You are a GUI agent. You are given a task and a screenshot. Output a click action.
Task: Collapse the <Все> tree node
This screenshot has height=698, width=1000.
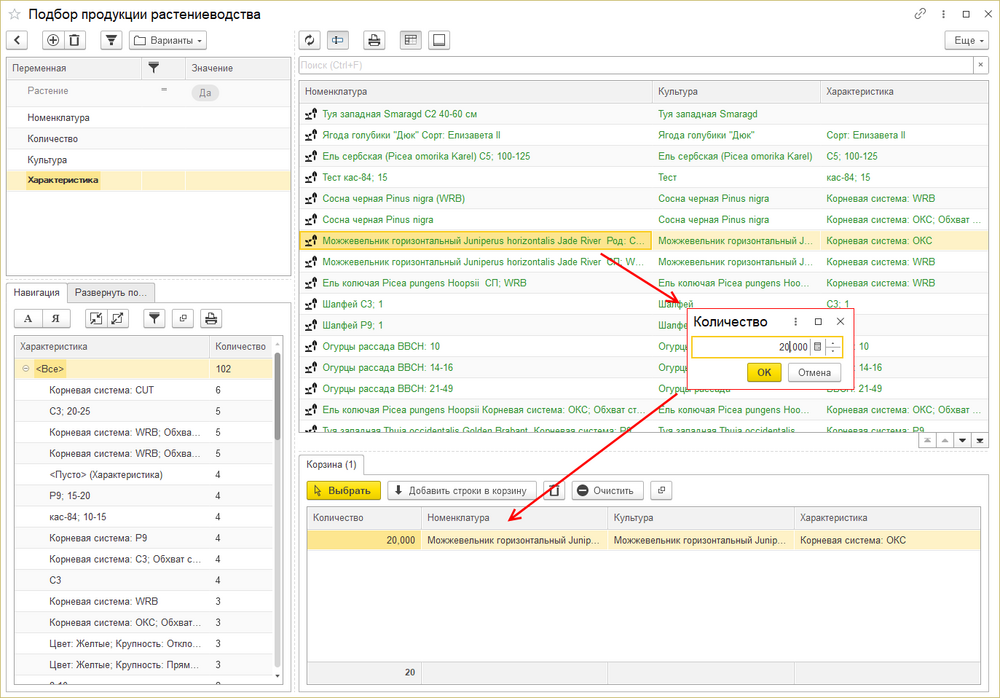coord(24,369)
